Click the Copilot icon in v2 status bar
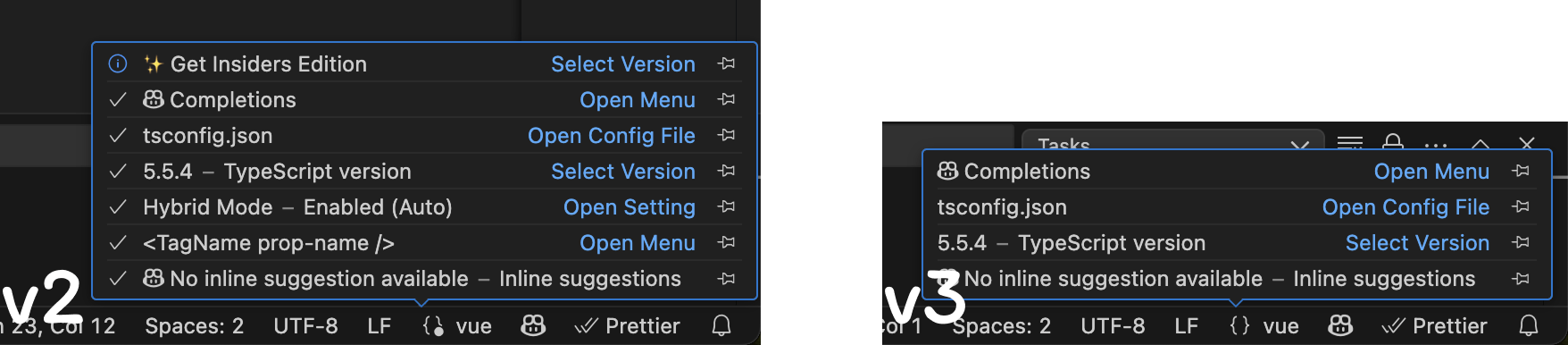The image size is (1568, 345). (x=533, y=325)
